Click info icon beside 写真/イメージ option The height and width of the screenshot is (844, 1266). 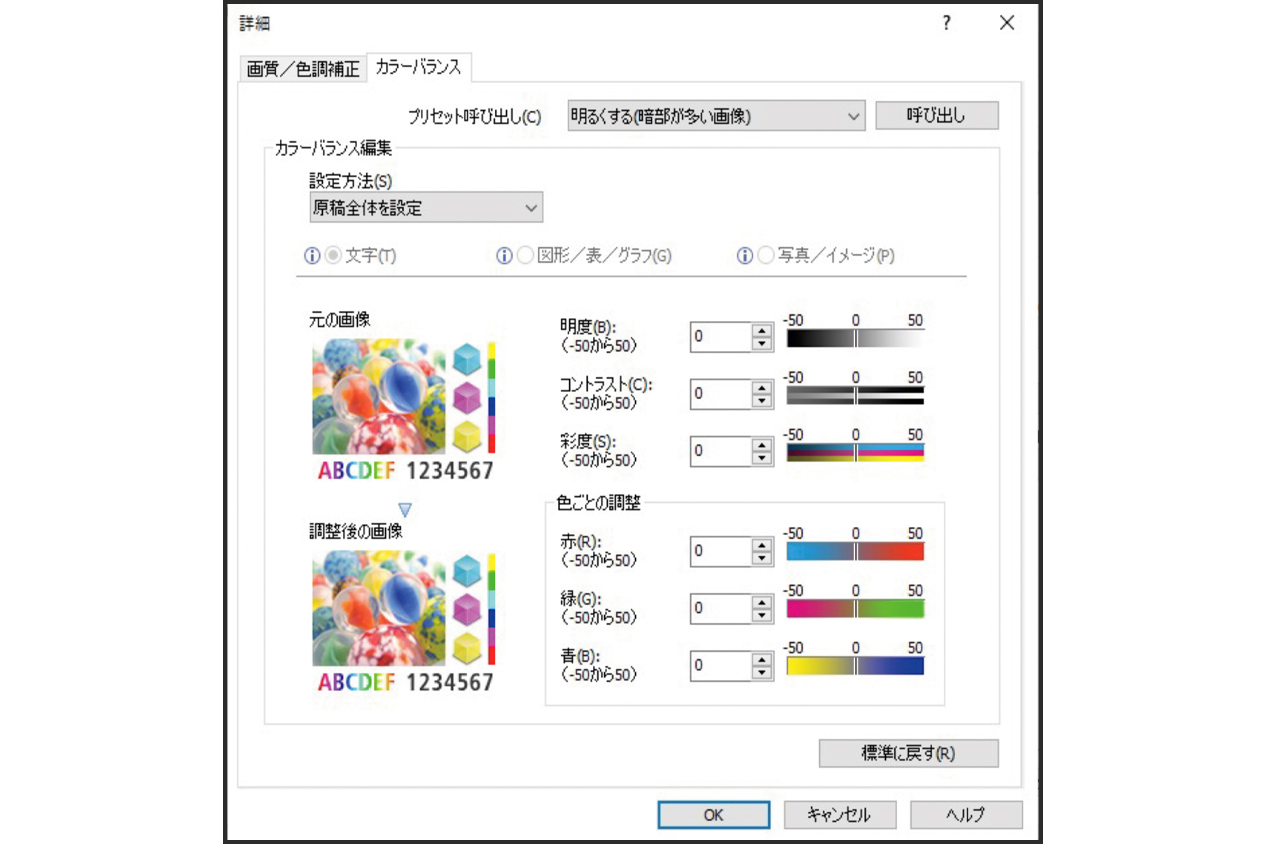[x=744, y=256]
